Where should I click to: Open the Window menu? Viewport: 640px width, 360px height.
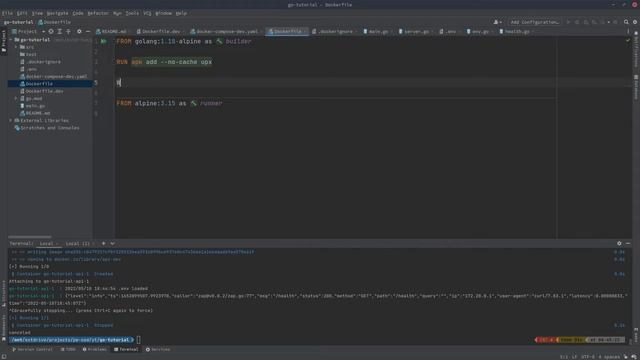point(163,13)
